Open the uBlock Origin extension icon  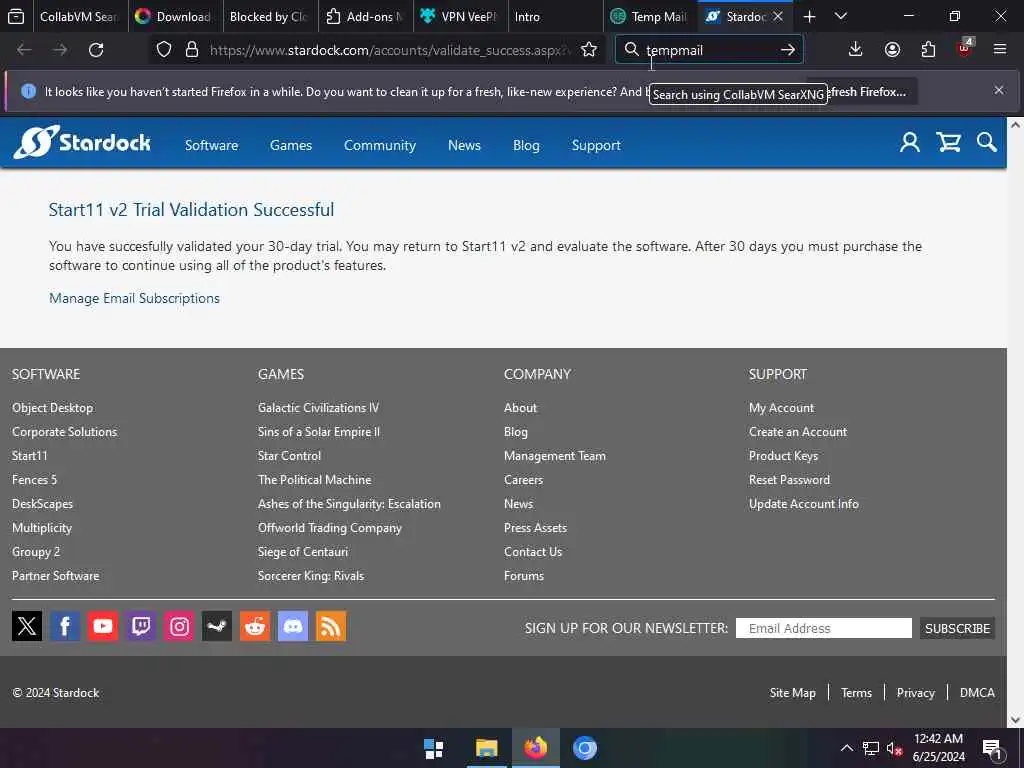pyautogui.click(x=965, y=48)
